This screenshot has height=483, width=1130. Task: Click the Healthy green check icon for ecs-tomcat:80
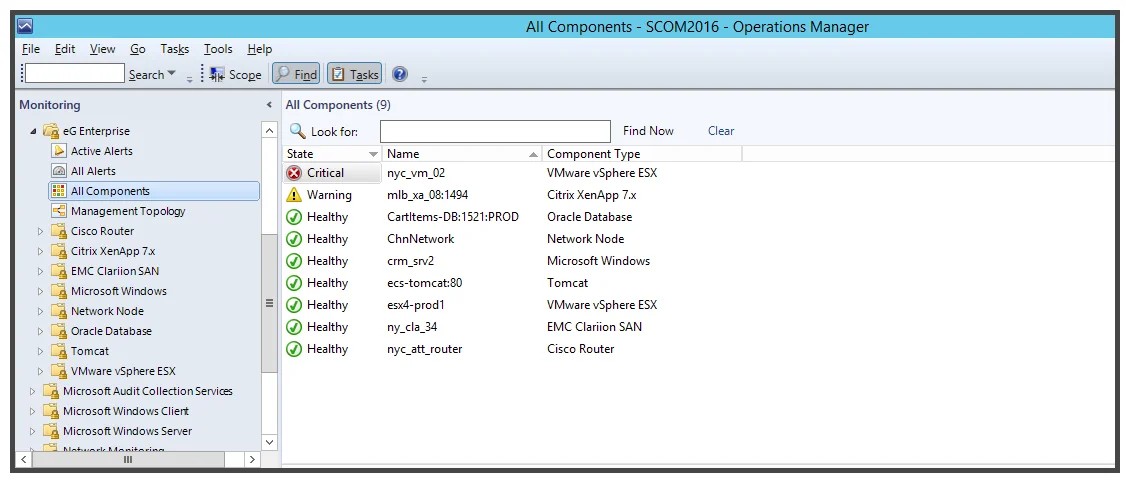tap(294, 283)
